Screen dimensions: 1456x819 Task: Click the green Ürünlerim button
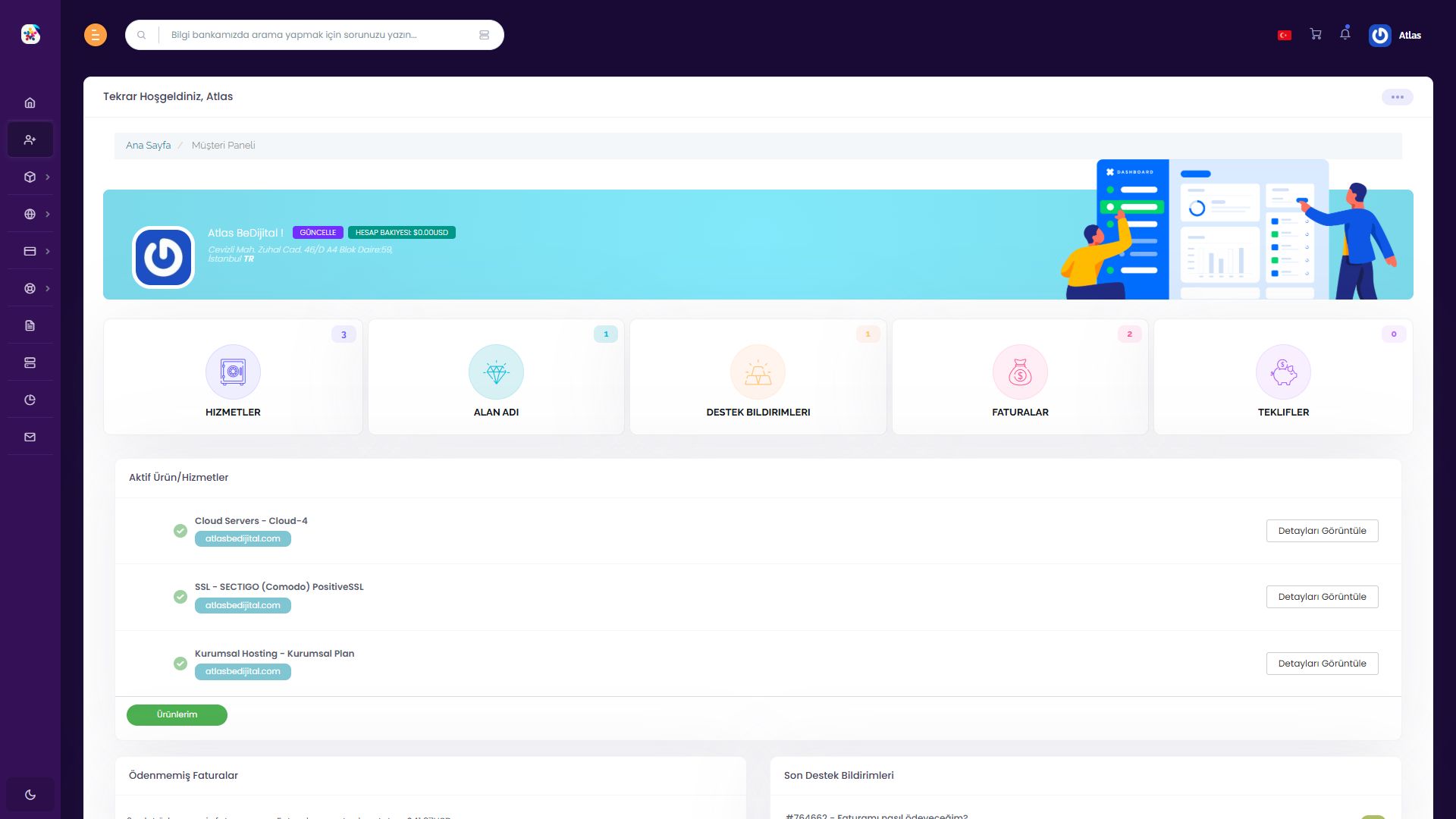pyautogui.click(x=177, y=715)
